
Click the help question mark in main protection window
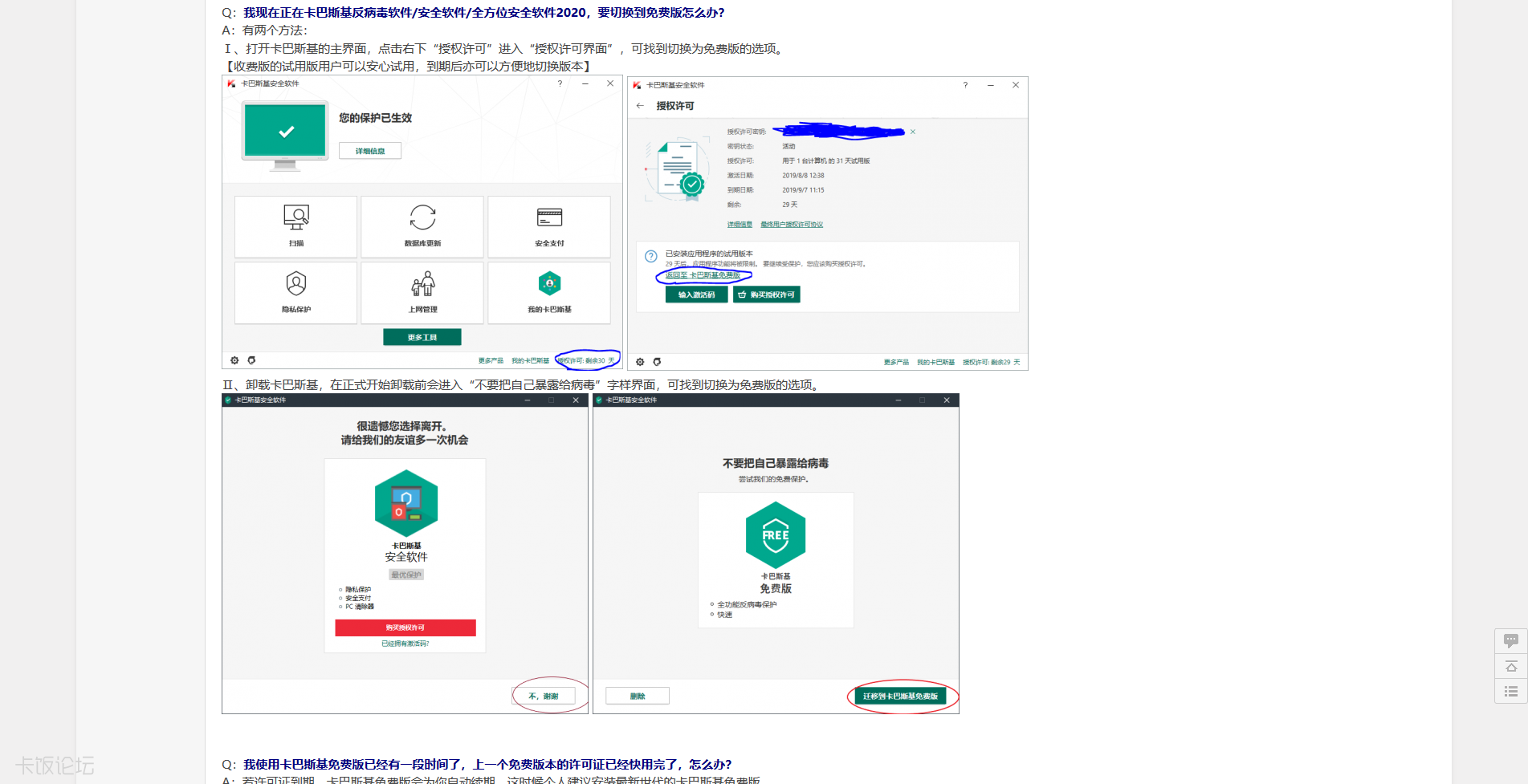pos(560,83)
